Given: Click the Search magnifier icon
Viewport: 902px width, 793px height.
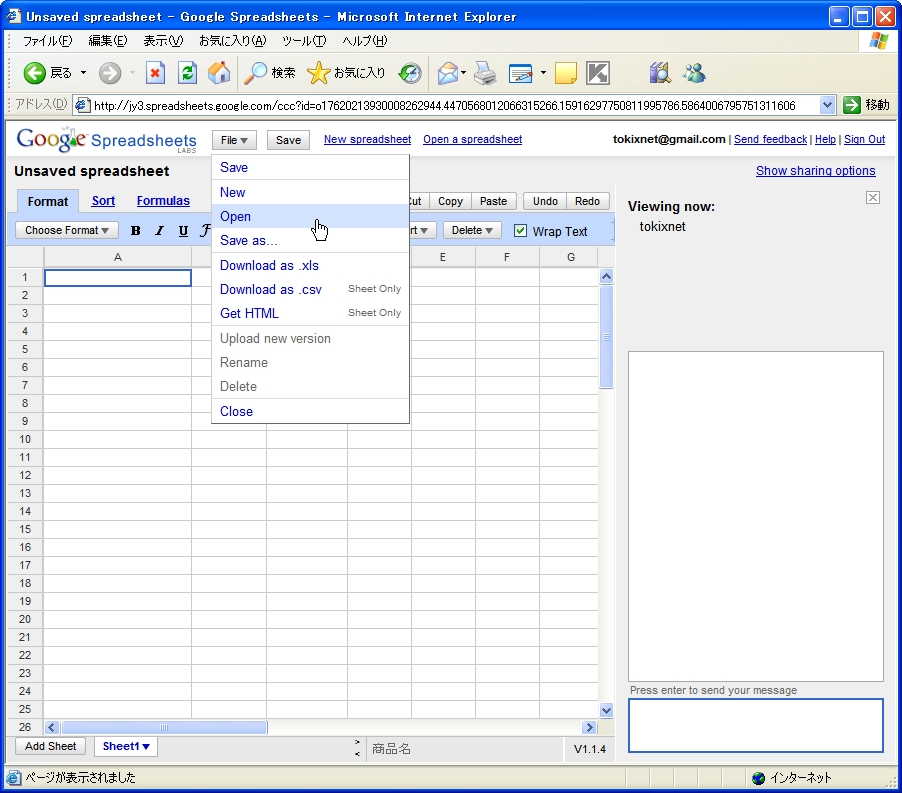Looking at the screenshot, I should (x=255, y=73).
